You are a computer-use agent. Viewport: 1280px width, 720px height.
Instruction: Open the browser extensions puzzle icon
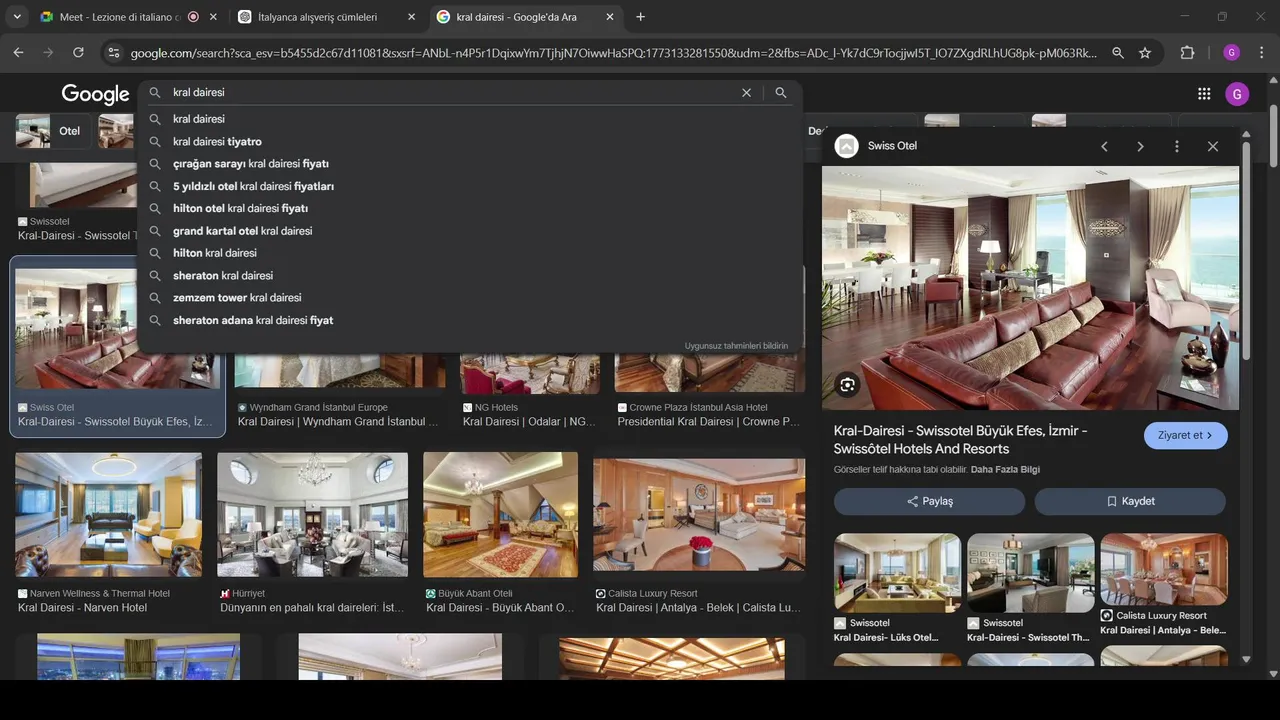[x=1188, y=53]
